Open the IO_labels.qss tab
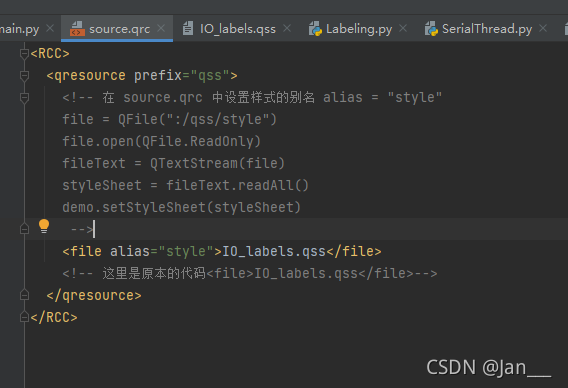This screenshot has height=388, width=568. pyautogui.click(x=238, y=29)
